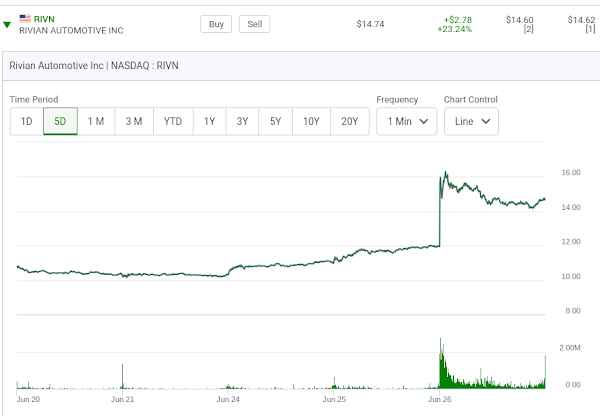Click the Buy button for RIVN
600x416 pixels.
point(216,24)
